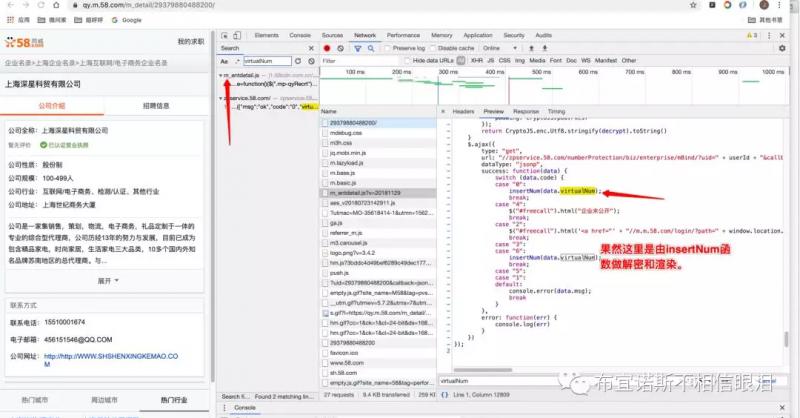The width and height of the screenshot is (800, 418).
Task: Click 我的求职 link
Action: coord(191,42)
